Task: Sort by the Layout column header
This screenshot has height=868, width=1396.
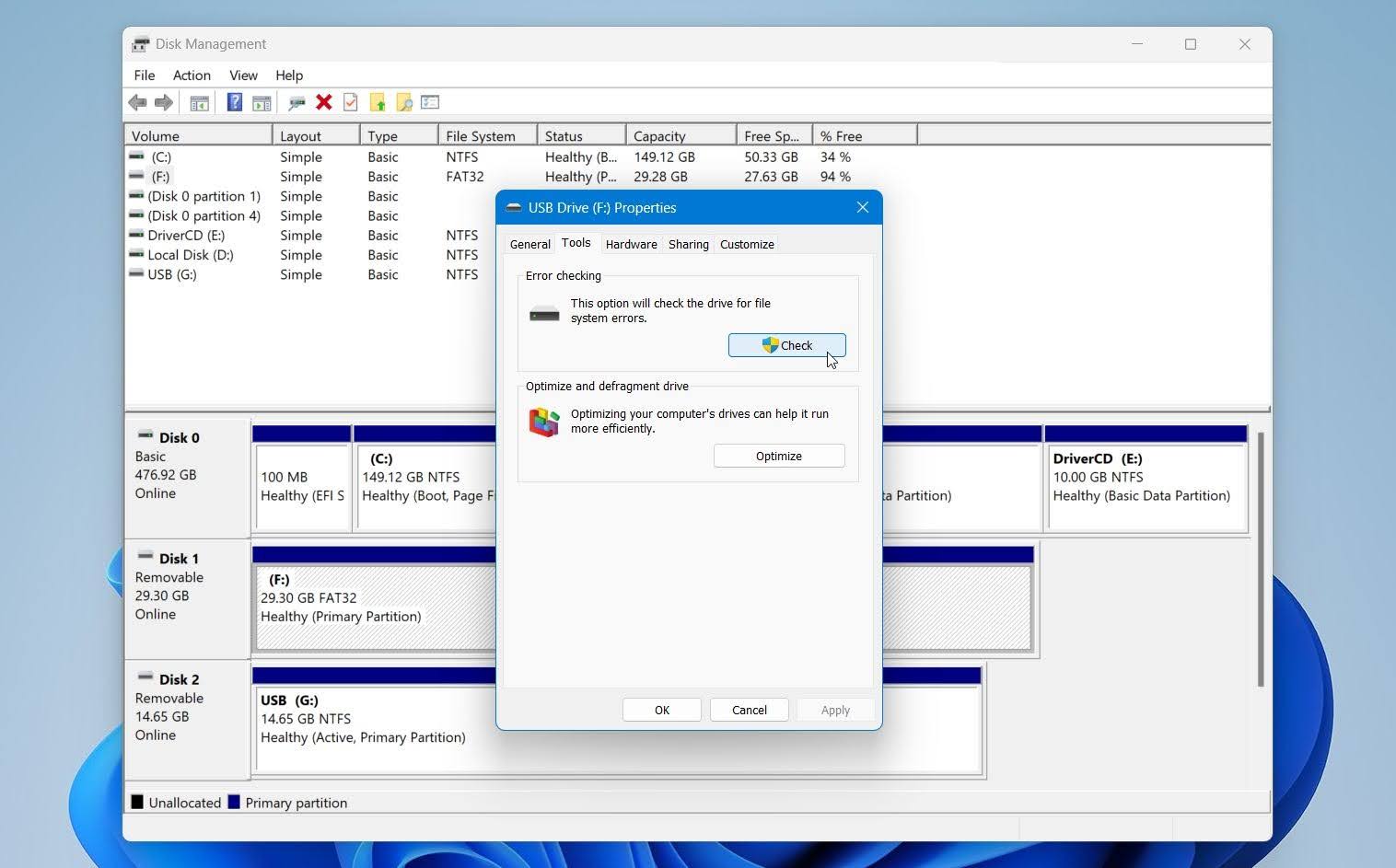Action: pyautogui.click(x=316, y=135)
